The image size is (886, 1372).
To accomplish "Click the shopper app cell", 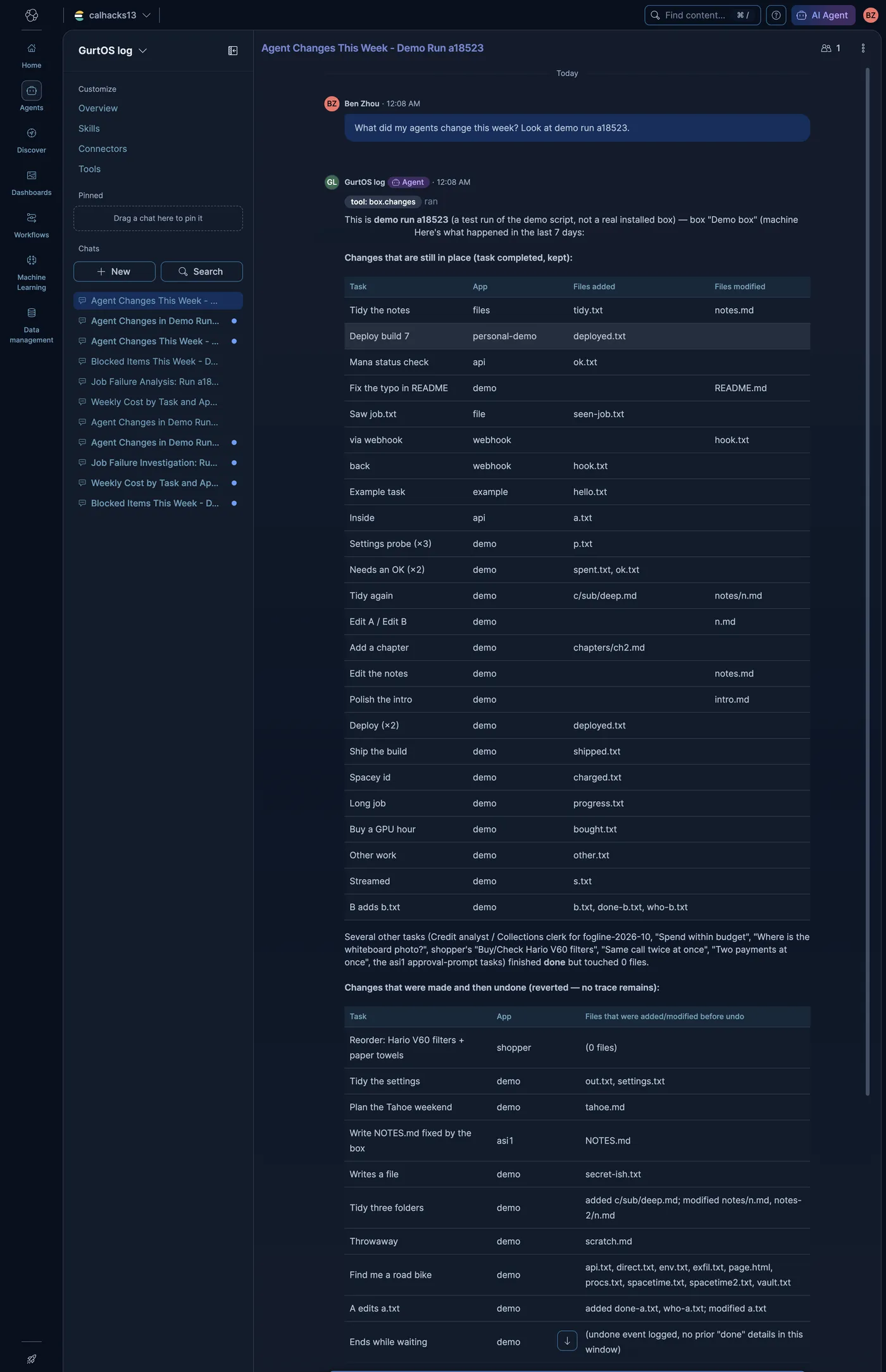I will point(514,1047).
